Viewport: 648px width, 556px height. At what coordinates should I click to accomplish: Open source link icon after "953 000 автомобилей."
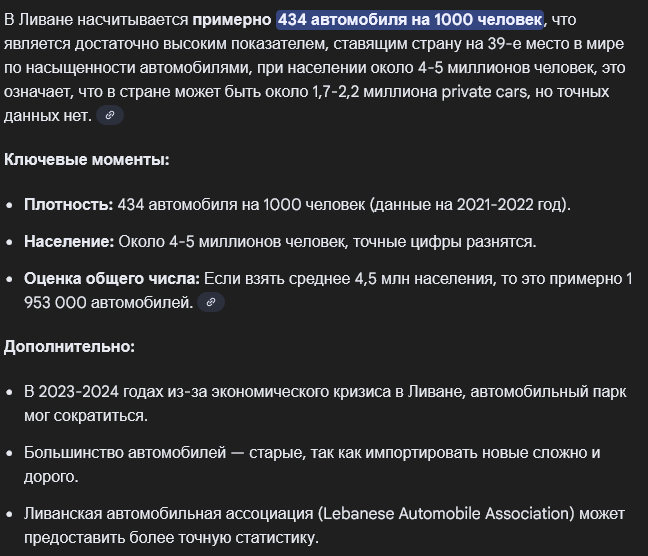[x=211, y=302]
